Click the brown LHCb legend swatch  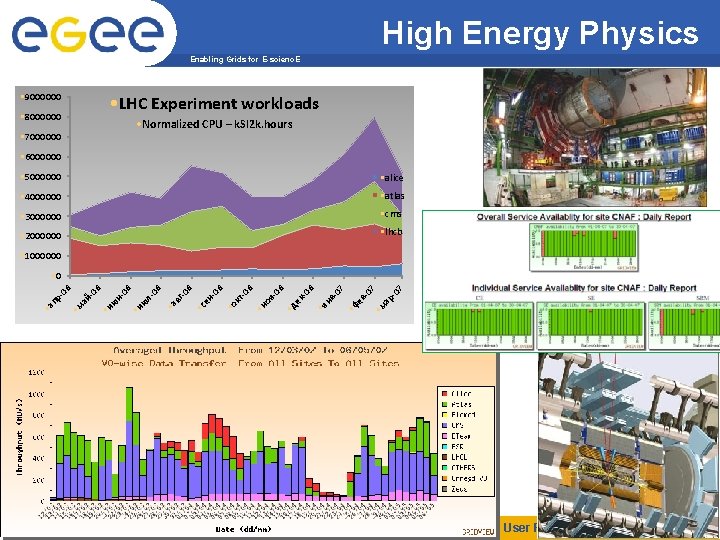[444, 457]
